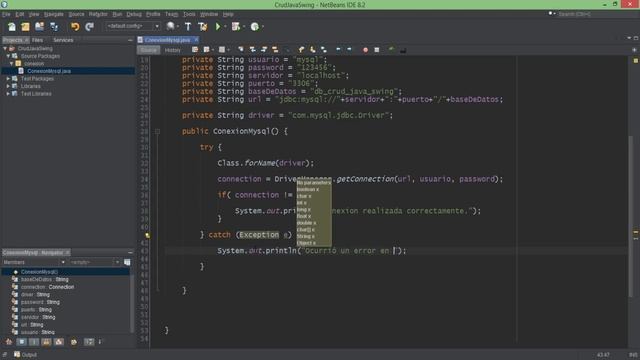Toggle Bookmark icon in editor toolbar
This screenshot has height=360, width=640.
click(x=324, y=50)
